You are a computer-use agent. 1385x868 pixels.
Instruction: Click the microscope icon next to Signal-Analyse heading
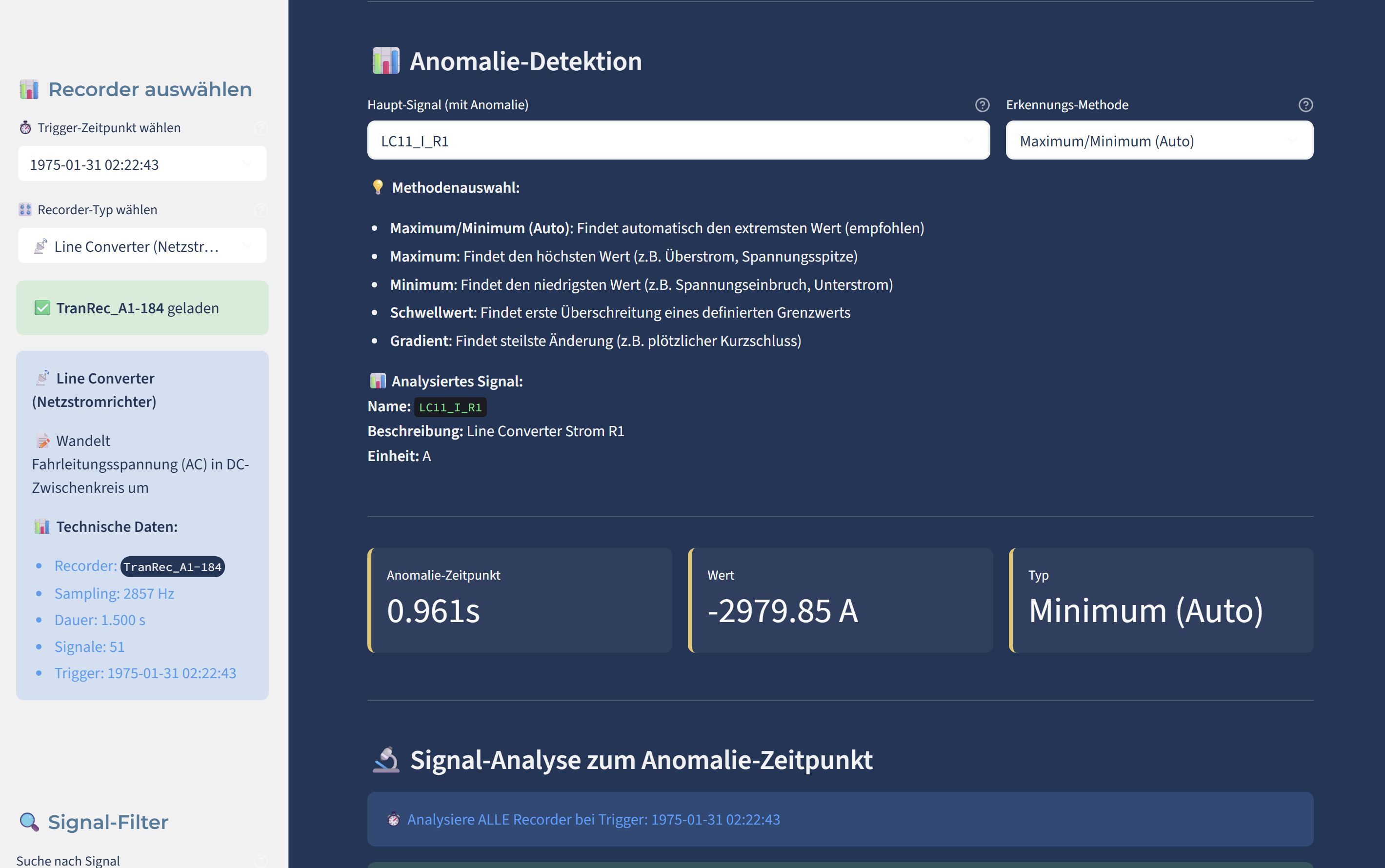[387, 759]
